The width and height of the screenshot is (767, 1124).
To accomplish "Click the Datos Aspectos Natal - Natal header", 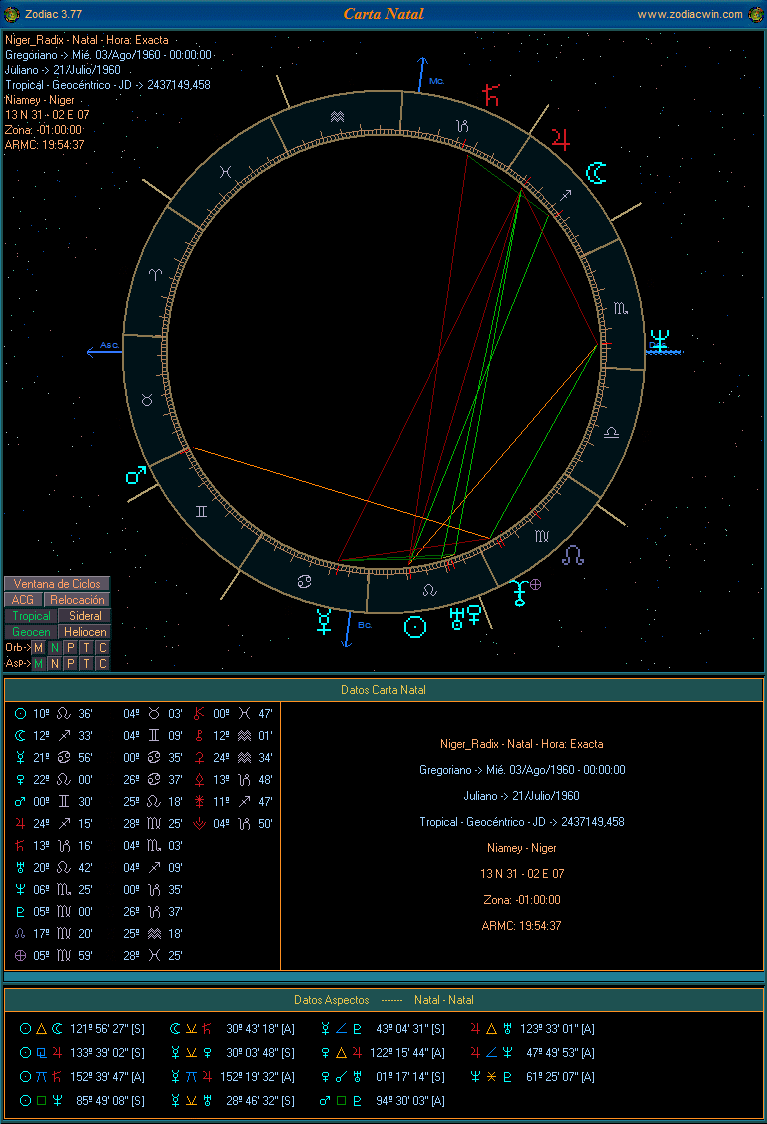I will coord(384,999).
